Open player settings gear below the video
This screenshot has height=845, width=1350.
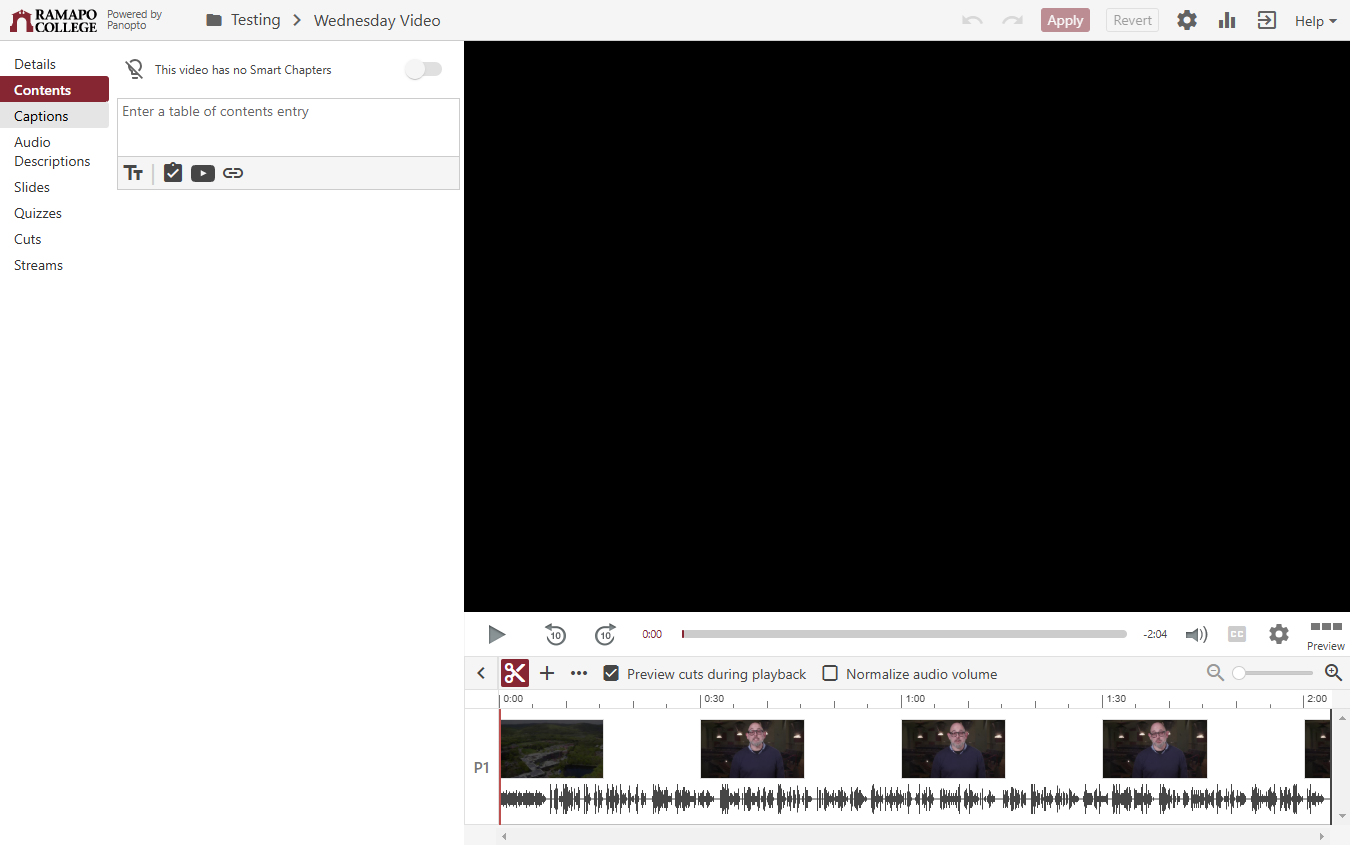coord(1279,634)
